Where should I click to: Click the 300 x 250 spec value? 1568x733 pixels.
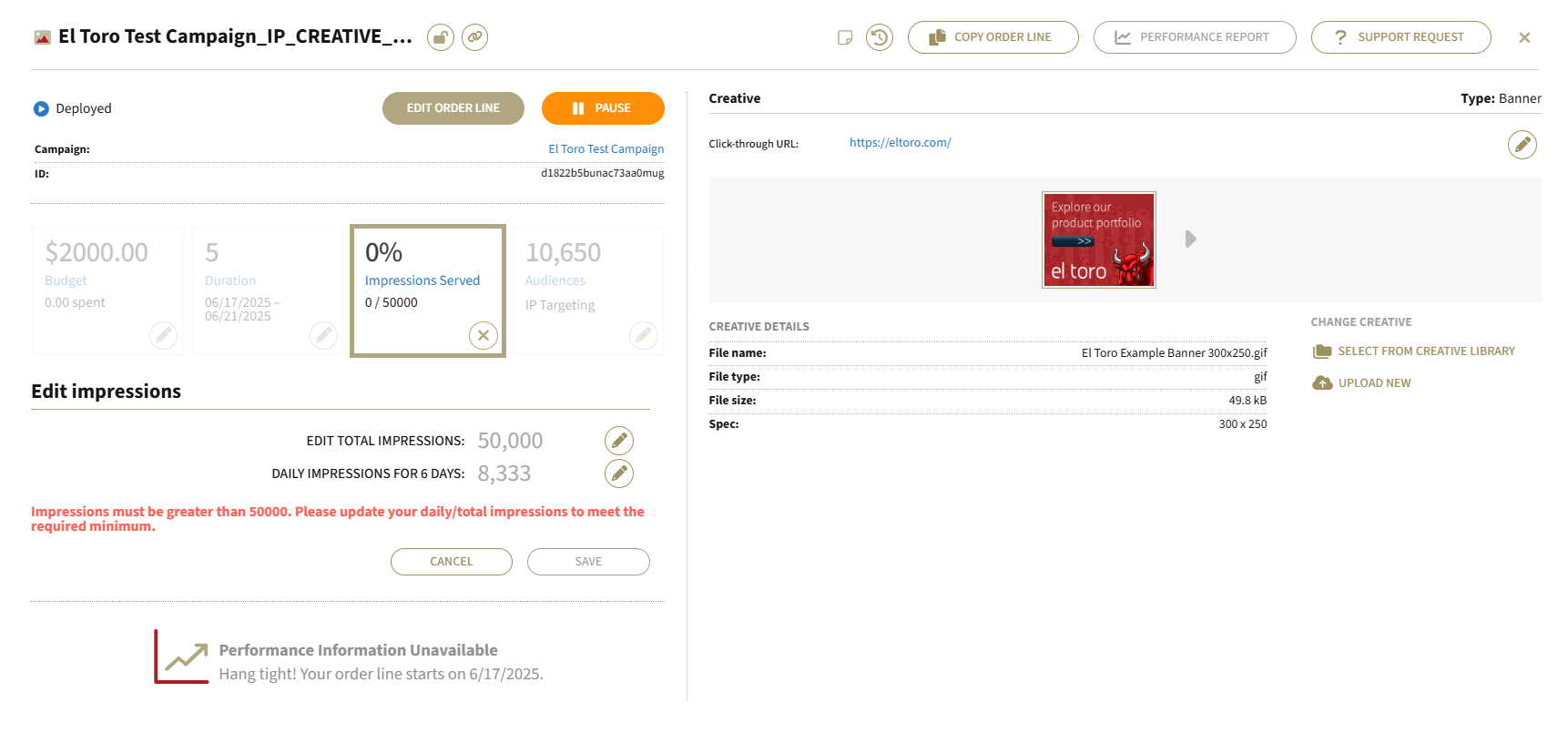click(x=1243, y=424)
